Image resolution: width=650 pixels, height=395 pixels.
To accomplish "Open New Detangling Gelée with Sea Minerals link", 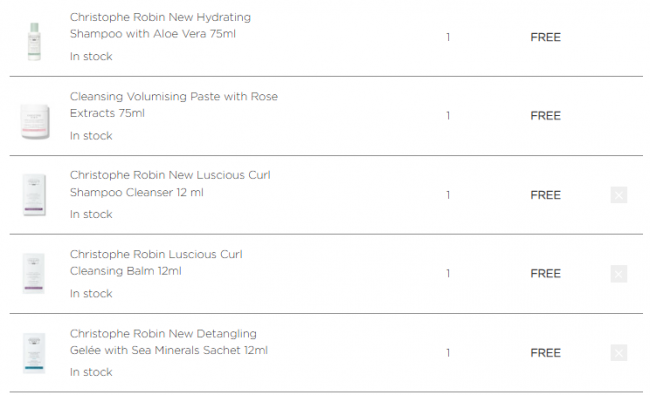I will pos(169,342).
